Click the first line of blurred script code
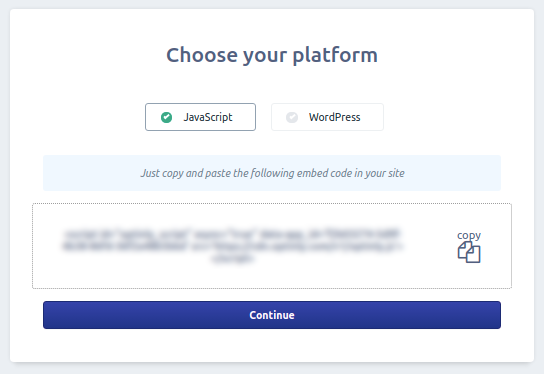Screen dimensions: 544x374 pos(232,234)
